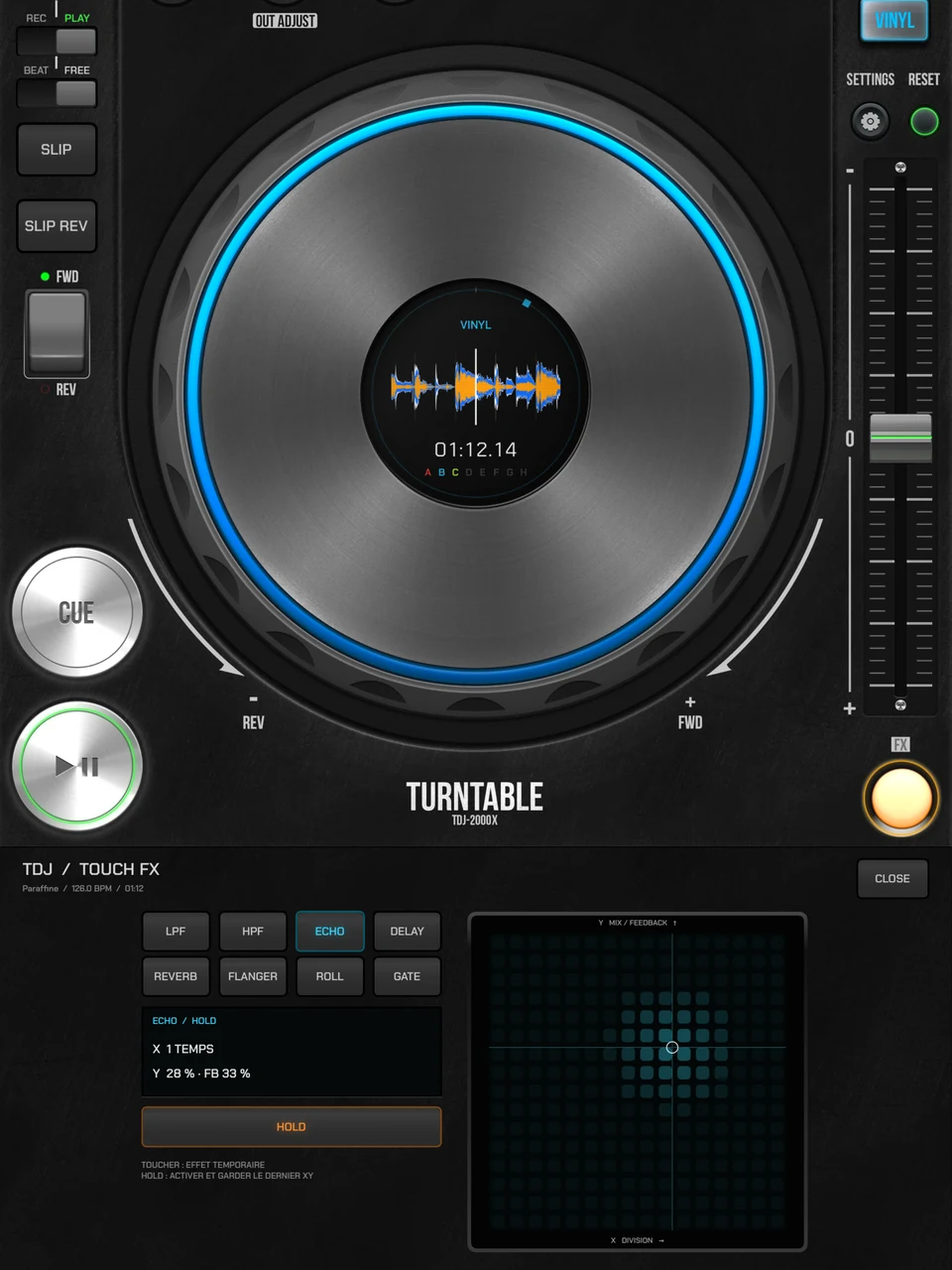Tap the blue position marker on platter
Image resolution: width=952 pixels, height=1270 pixels.
[x=527, y=303]
